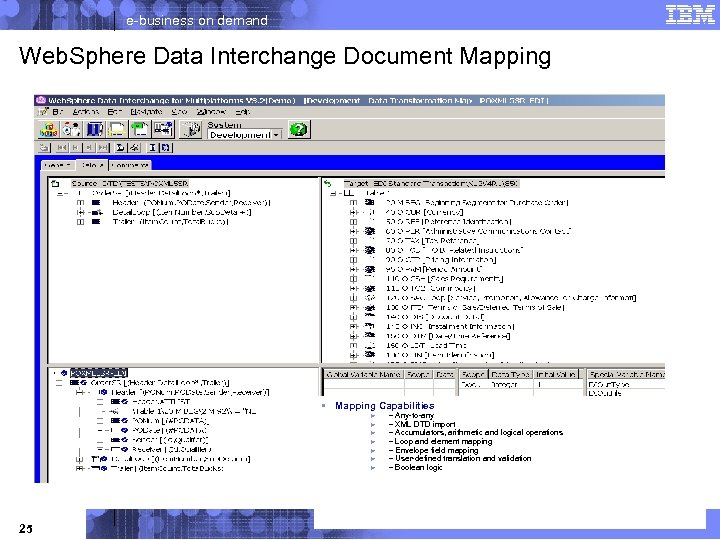Select the 90 CTP Pricing Information row
The width and height of the screenshot is (720, 540).
441,260
